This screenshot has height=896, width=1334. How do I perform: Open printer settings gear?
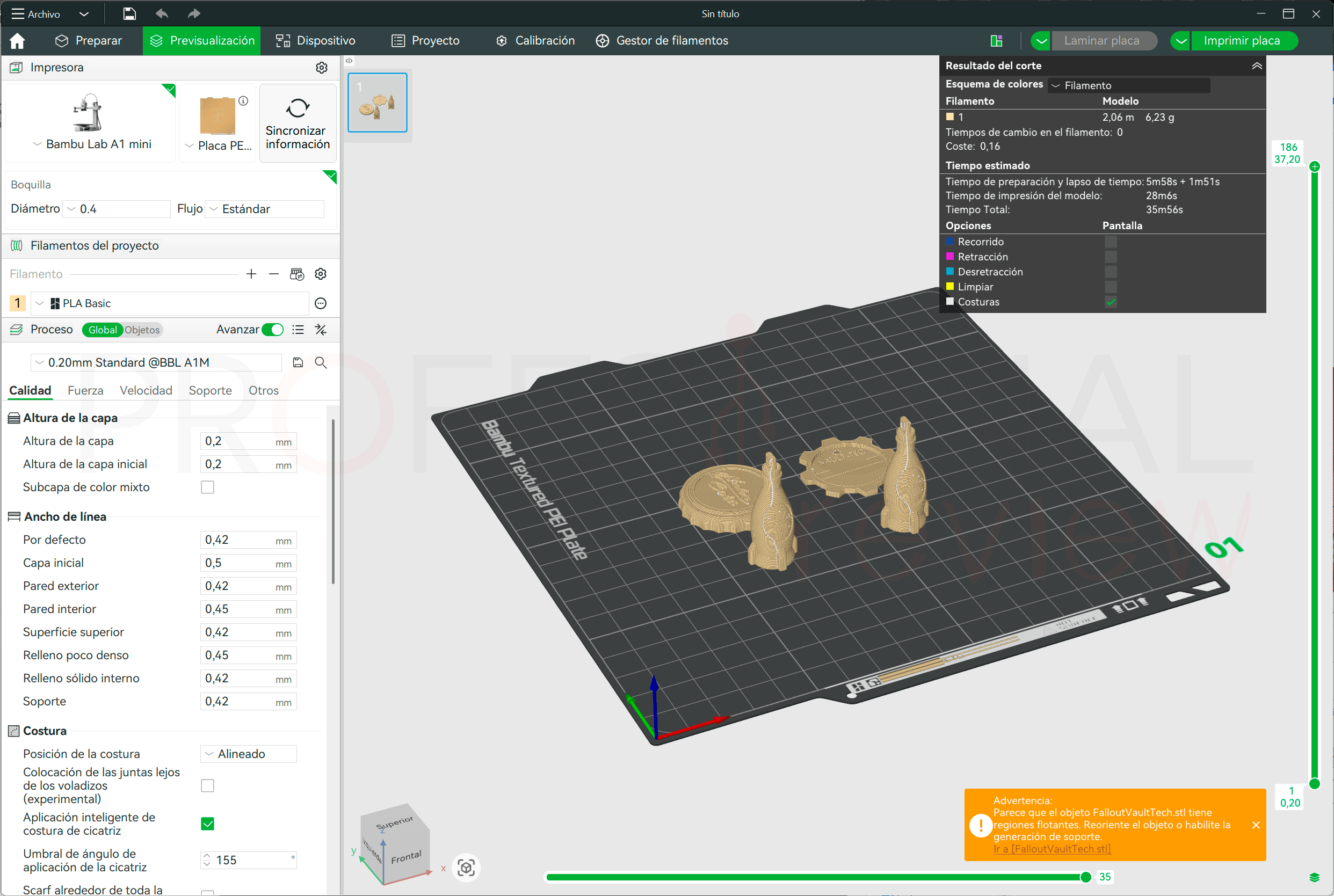[322, 68]
